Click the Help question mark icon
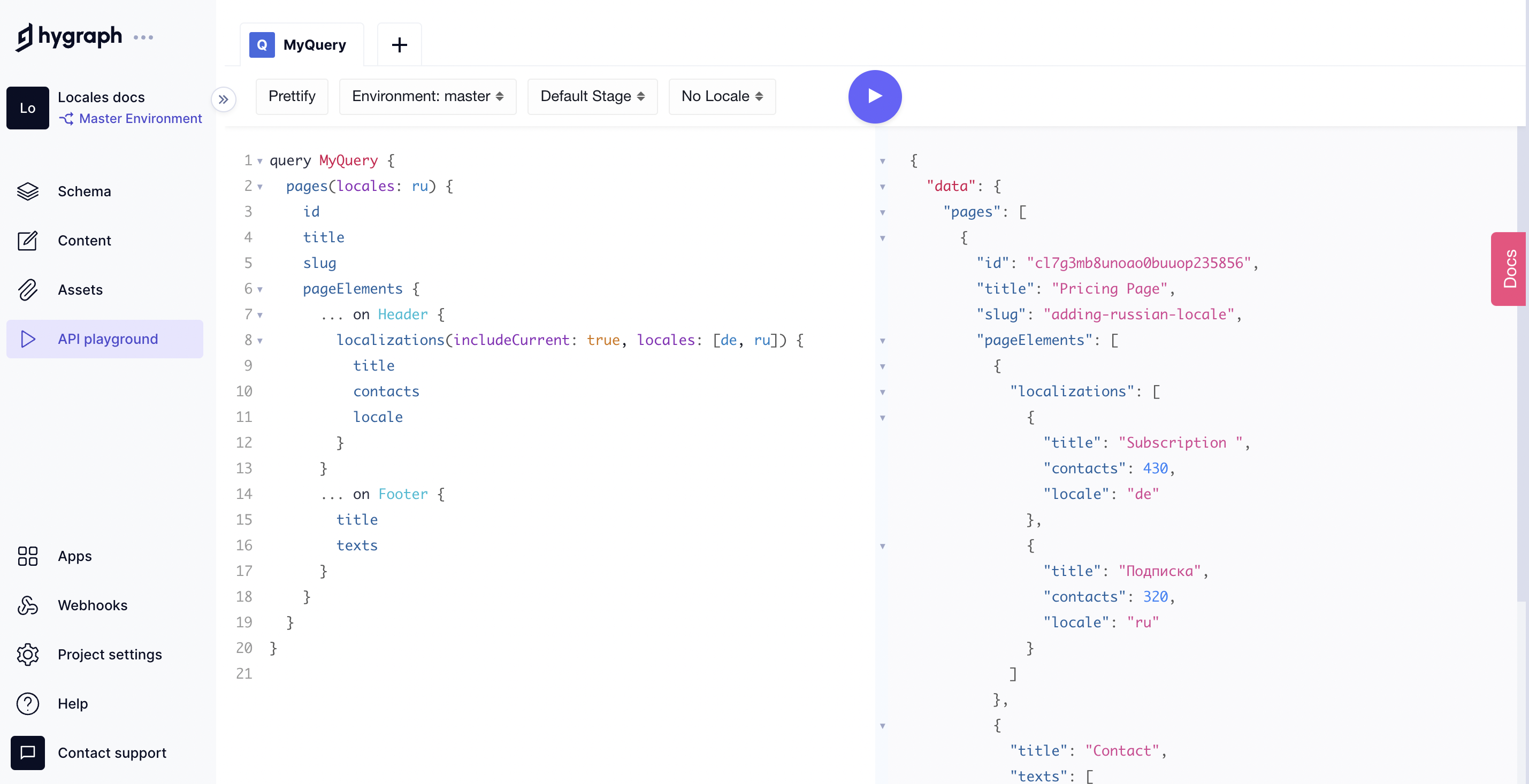 27,704
